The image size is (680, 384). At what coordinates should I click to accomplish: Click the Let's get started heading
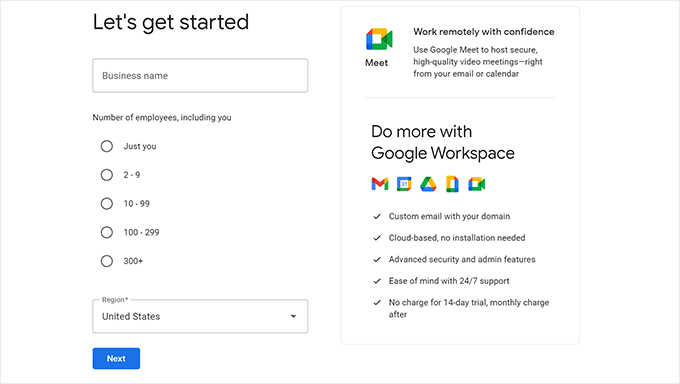[x=171, y=22]
